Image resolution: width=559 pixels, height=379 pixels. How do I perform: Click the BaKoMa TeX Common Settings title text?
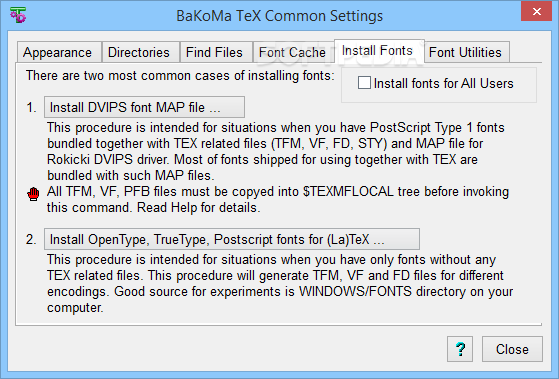[280, 16]
